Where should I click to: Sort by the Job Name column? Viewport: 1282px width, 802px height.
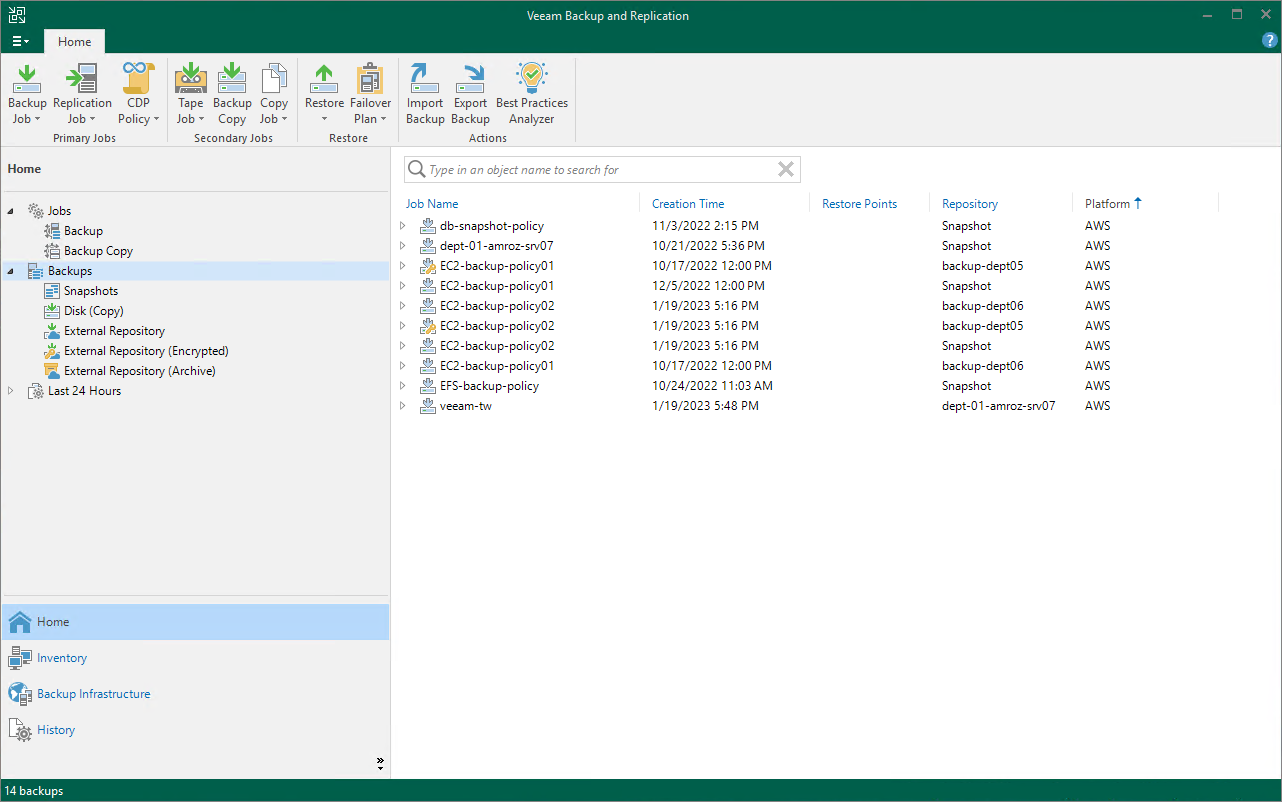(432, 204)
